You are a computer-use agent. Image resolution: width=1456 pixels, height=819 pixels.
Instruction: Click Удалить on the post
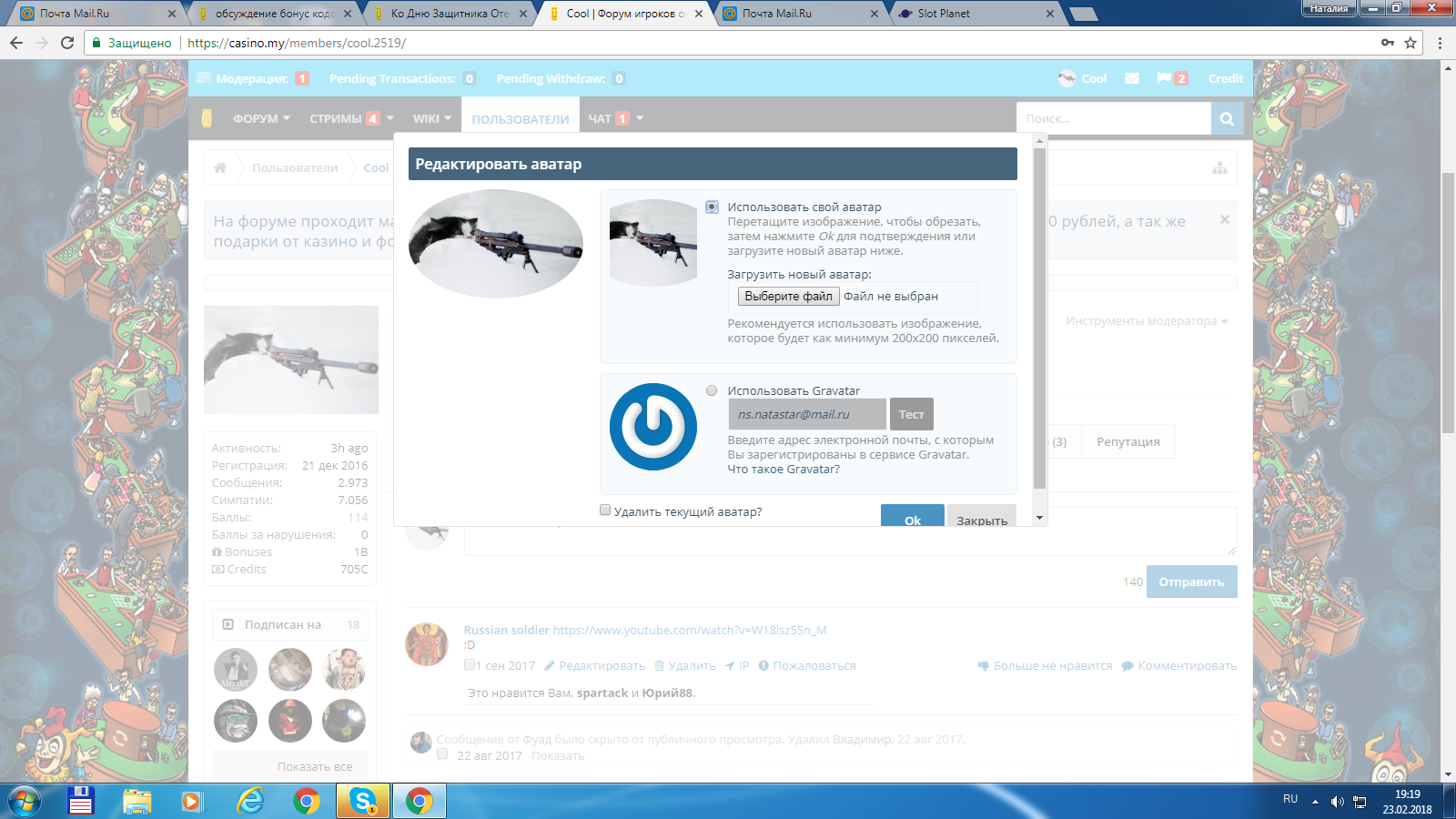(x=685, y=666)
